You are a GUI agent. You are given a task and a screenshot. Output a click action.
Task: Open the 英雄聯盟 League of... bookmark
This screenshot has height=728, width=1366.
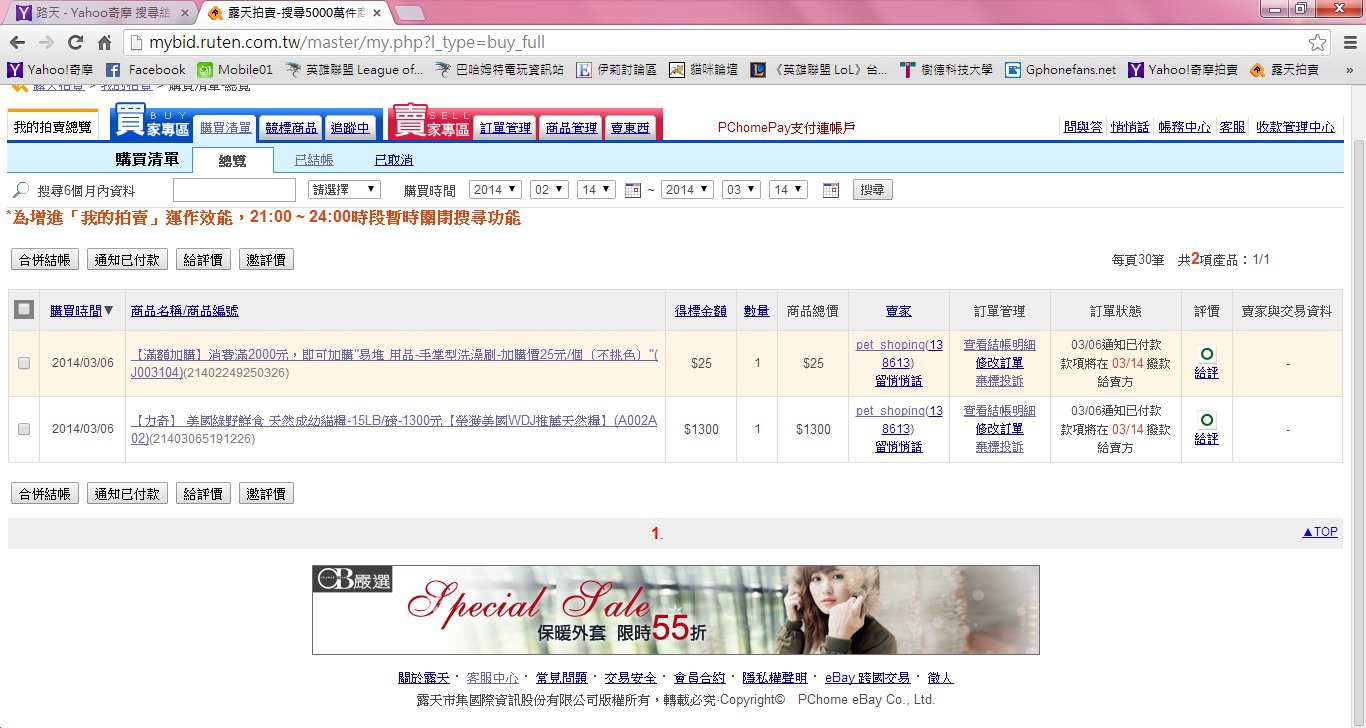click(x=355, y=70)
